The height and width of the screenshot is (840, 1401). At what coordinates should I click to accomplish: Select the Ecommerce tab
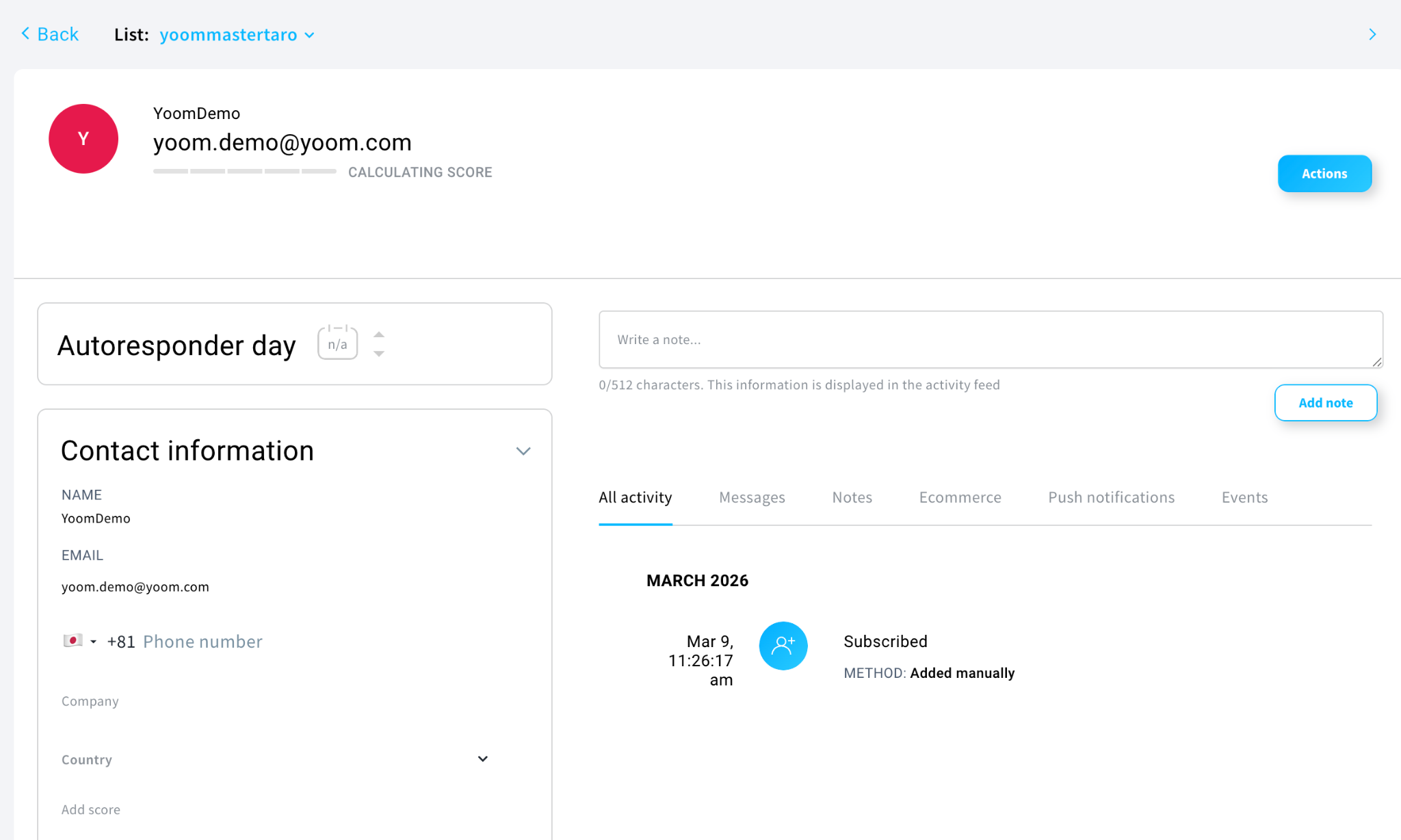pos(960,497)
